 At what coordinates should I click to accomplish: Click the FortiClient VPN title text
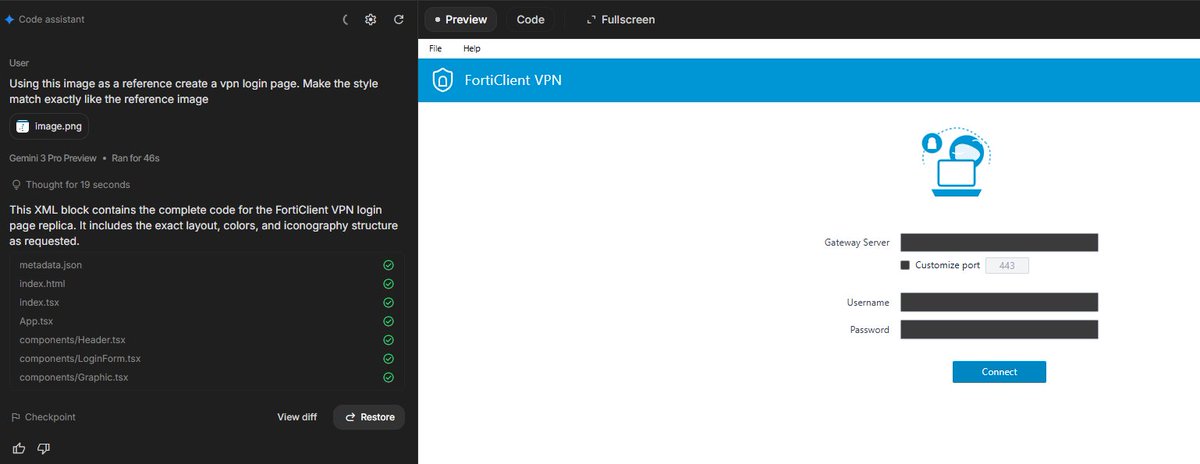(513, 81)
